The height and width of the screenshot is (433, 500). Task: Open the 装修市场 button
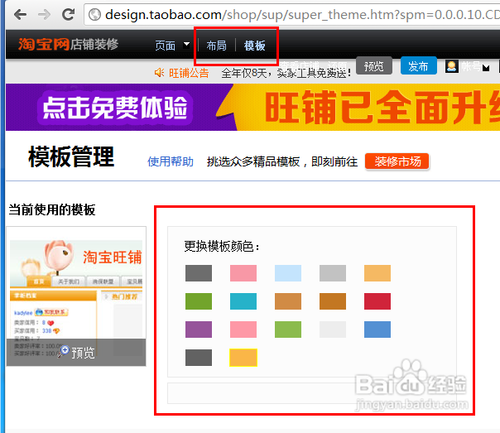[397, 162]
